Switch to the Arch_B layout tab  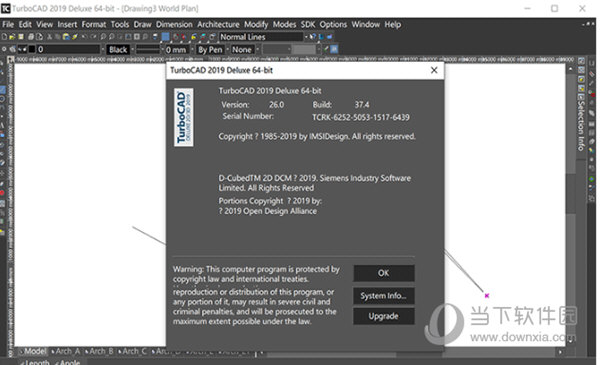(x=99, y=351)
